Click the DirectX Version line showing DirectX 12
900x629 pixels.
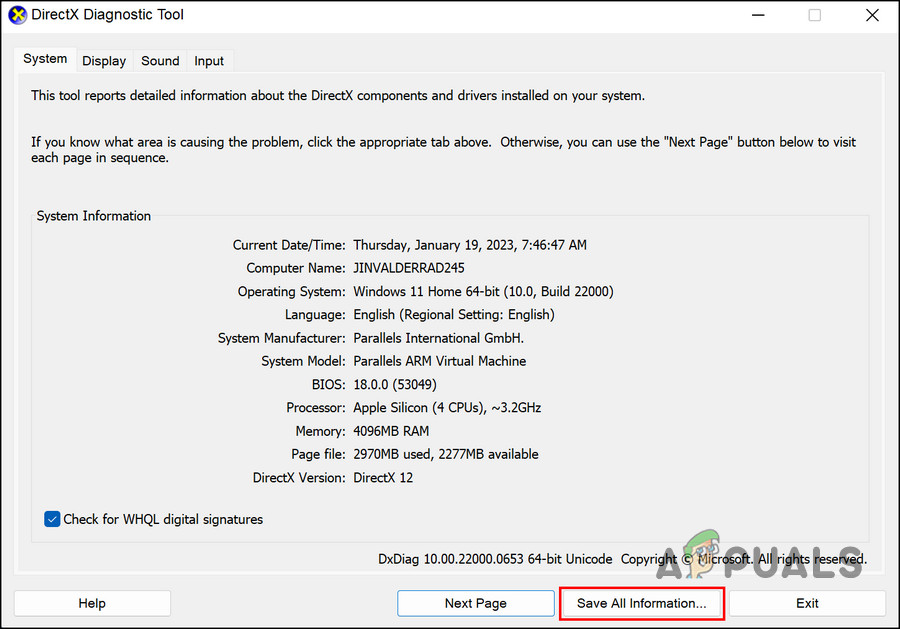click(390, 477)
